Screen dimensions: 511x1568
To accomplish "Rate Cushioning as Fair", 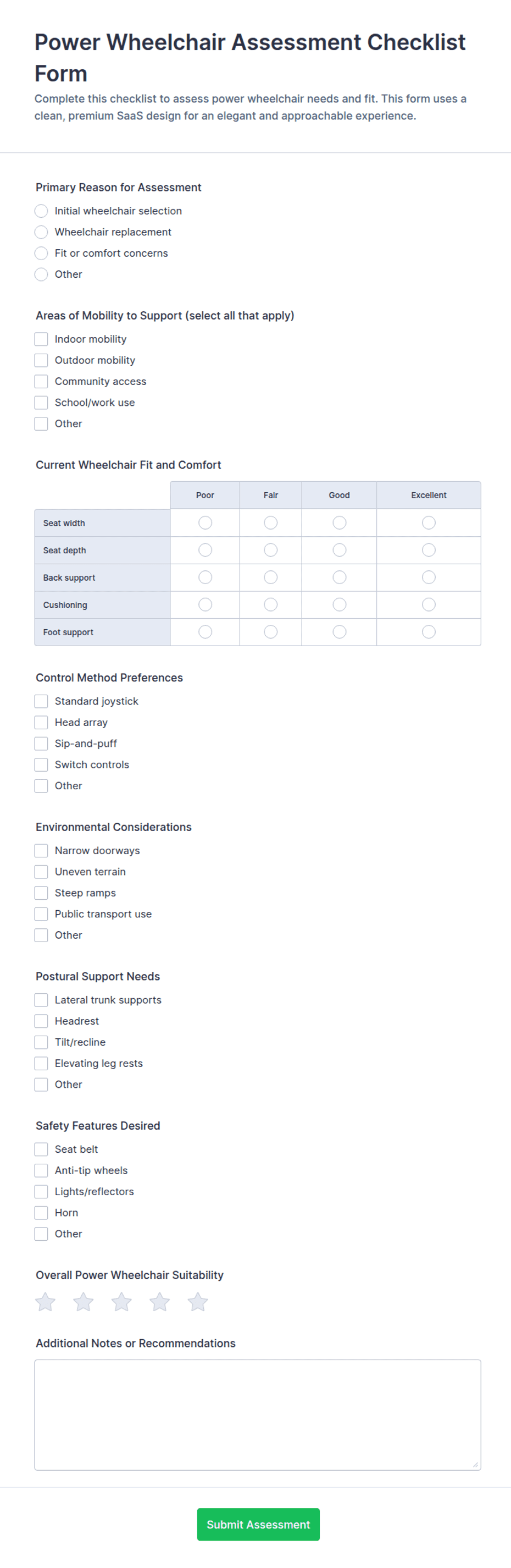I will tap(271, 604).
